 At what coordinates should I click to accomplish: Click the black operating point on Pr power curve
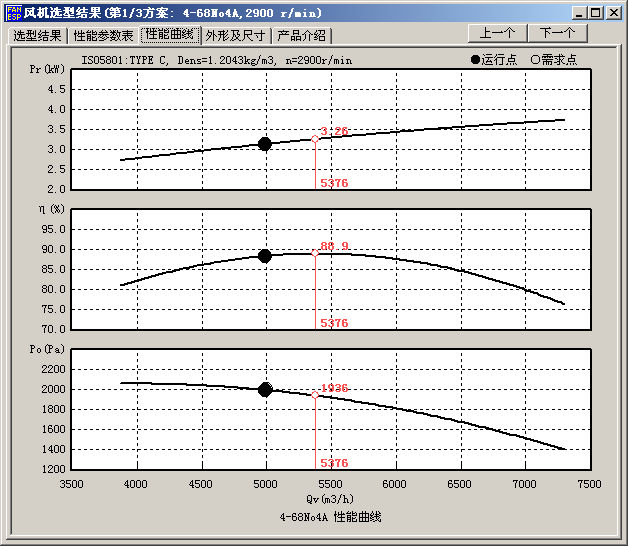click(265, 144)
